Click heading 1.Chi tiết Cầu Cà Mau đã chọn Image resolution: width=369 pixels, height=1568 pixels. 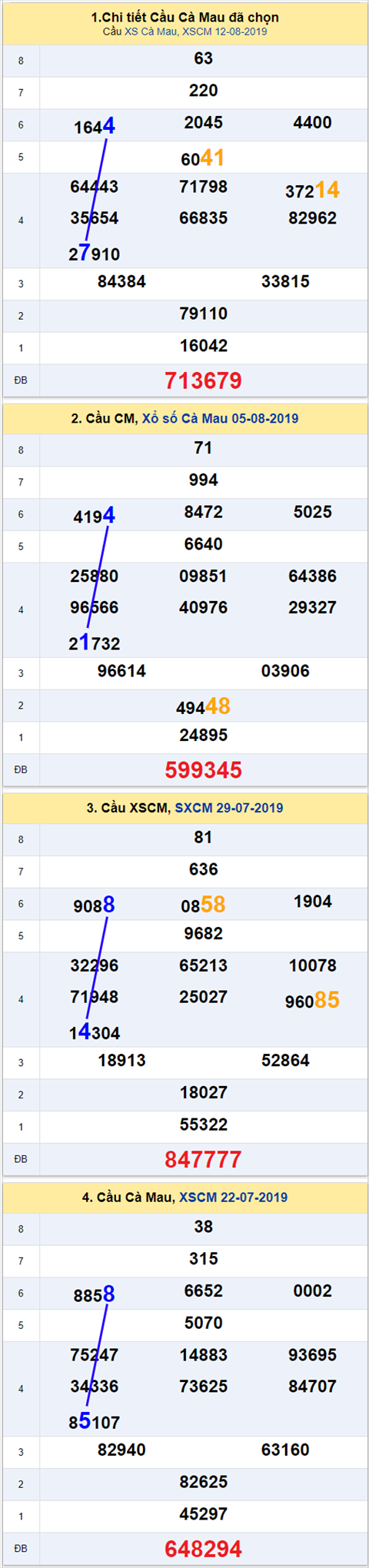pyautogui.click(x=184, y=17)
